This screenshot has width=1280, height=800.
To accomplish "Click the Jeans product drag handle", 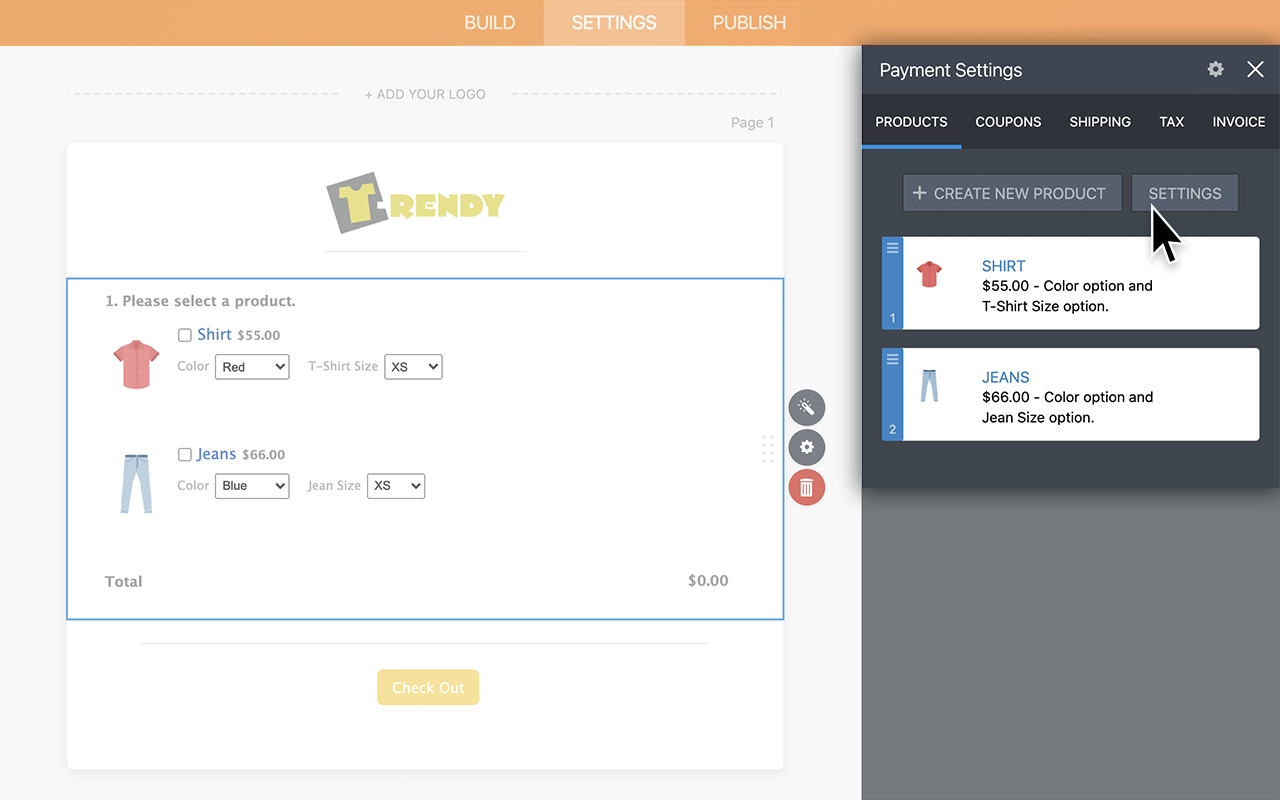I will [x=893, y=359].
